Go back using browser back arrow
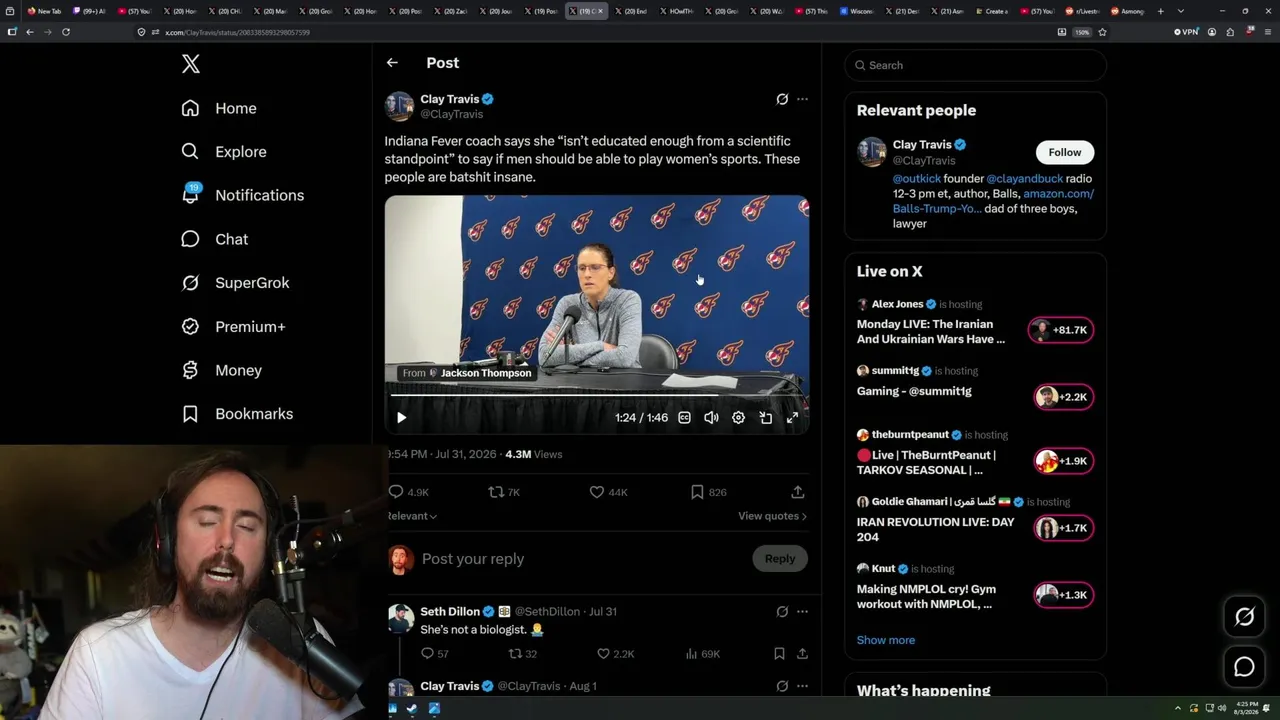This screenshot has height=720, width=1280. (30, 32)
